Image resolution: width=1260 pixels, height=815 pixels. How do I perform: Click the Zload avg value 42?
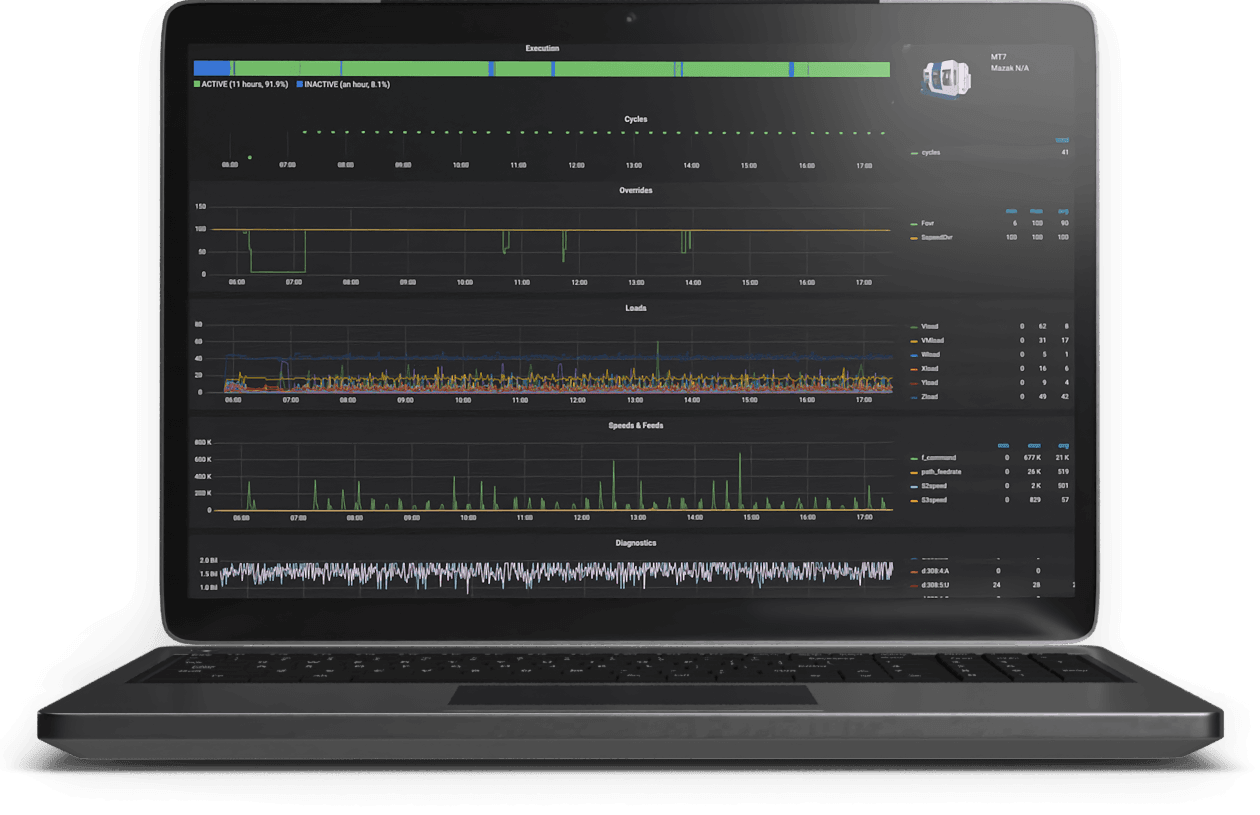(x=1066, y=397)
